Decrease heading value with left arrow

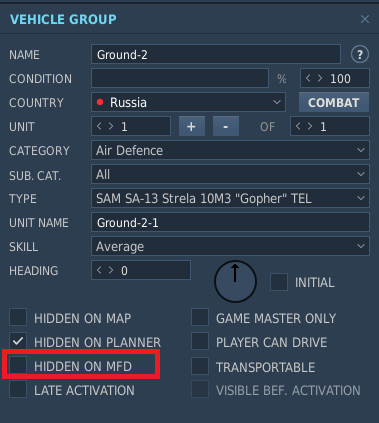[x=99, y=270]
